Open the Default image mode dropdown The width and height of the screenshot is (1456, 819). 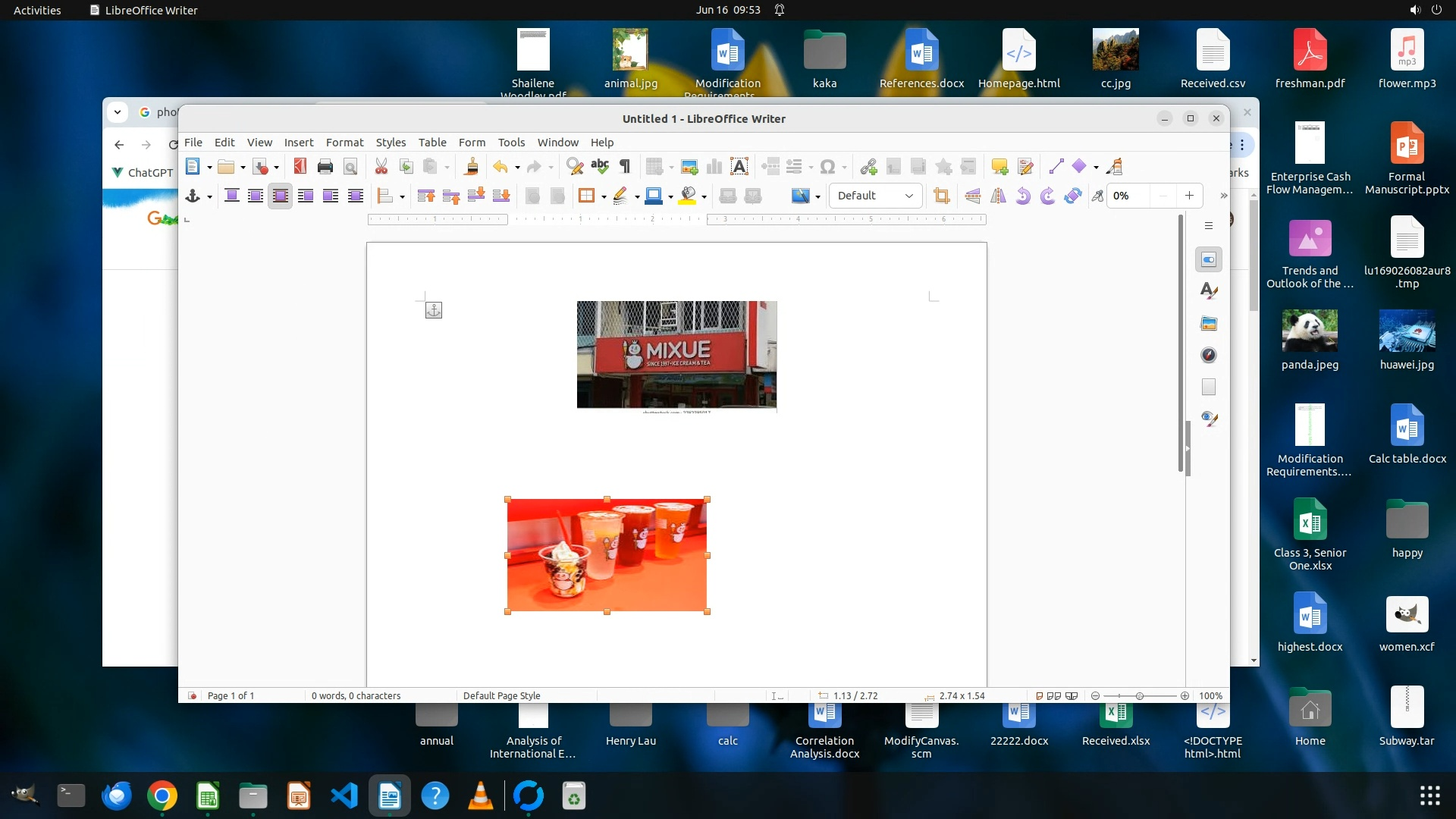(x=875, y=196)
